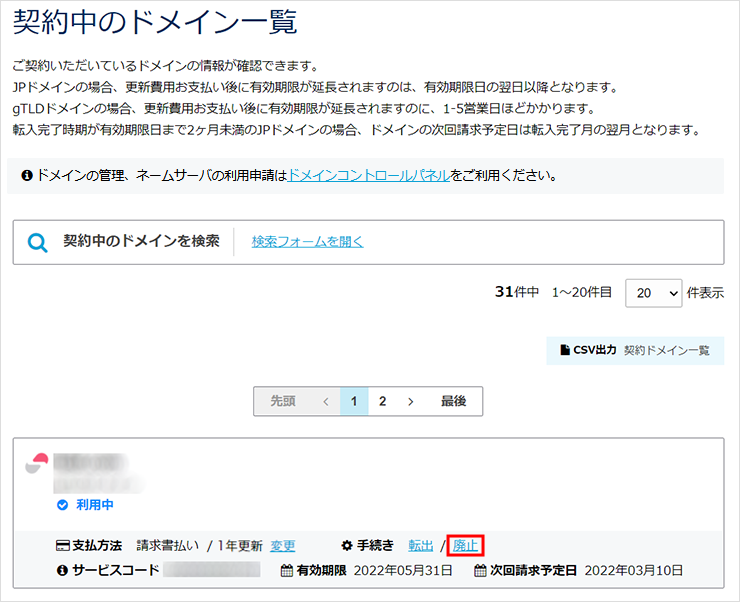Select page 1 in the pagination
This screenshot has height=602, width=740.
click(354, 401)
